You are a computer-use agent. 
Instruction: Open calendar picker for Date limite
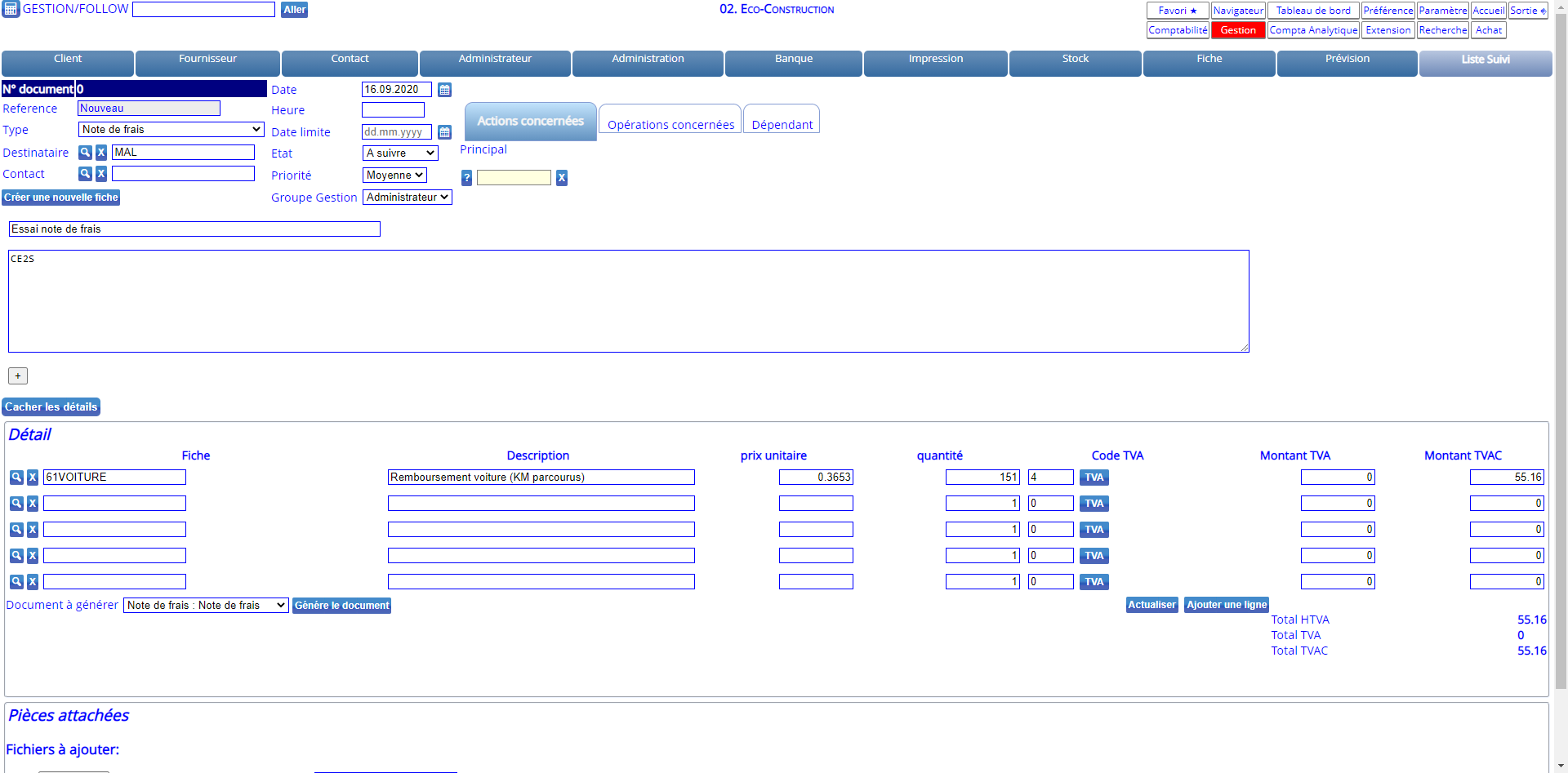pos(444,132)
